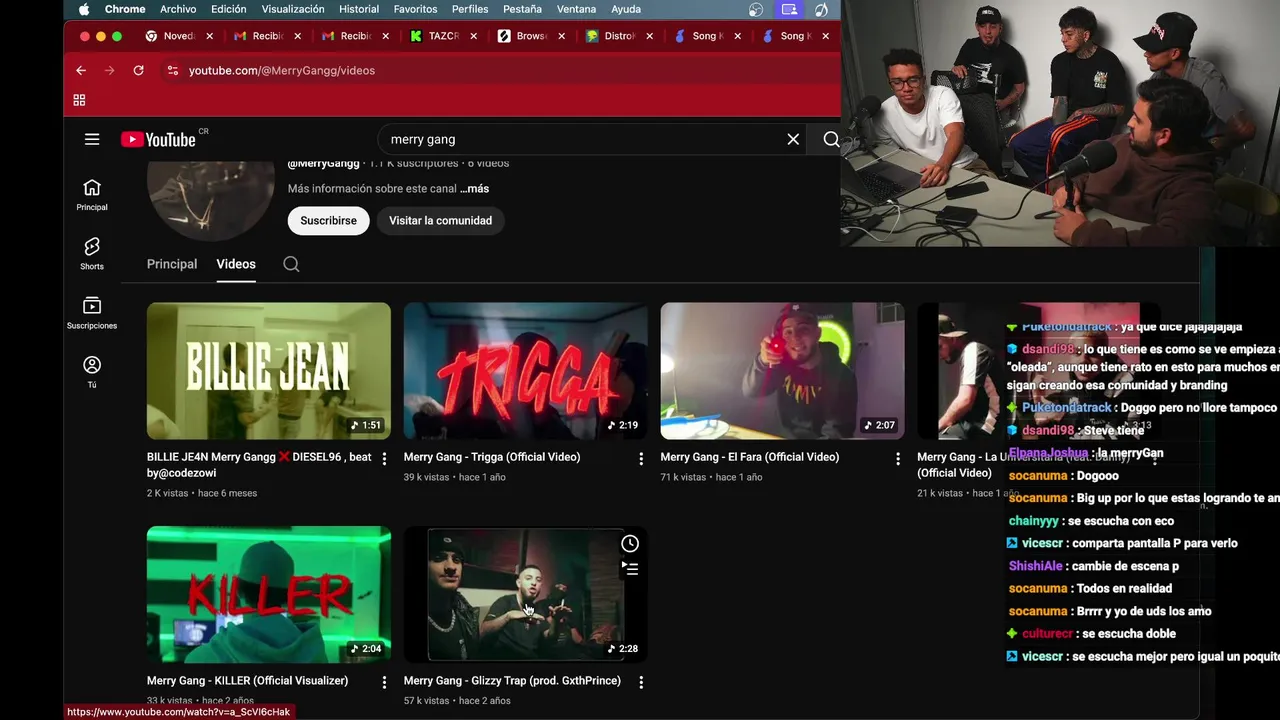Image resolution: width=1280 pixels, height=720 pixels.
Task: Open Suscripciones in the left sidebar
Action: pos(92,312)
